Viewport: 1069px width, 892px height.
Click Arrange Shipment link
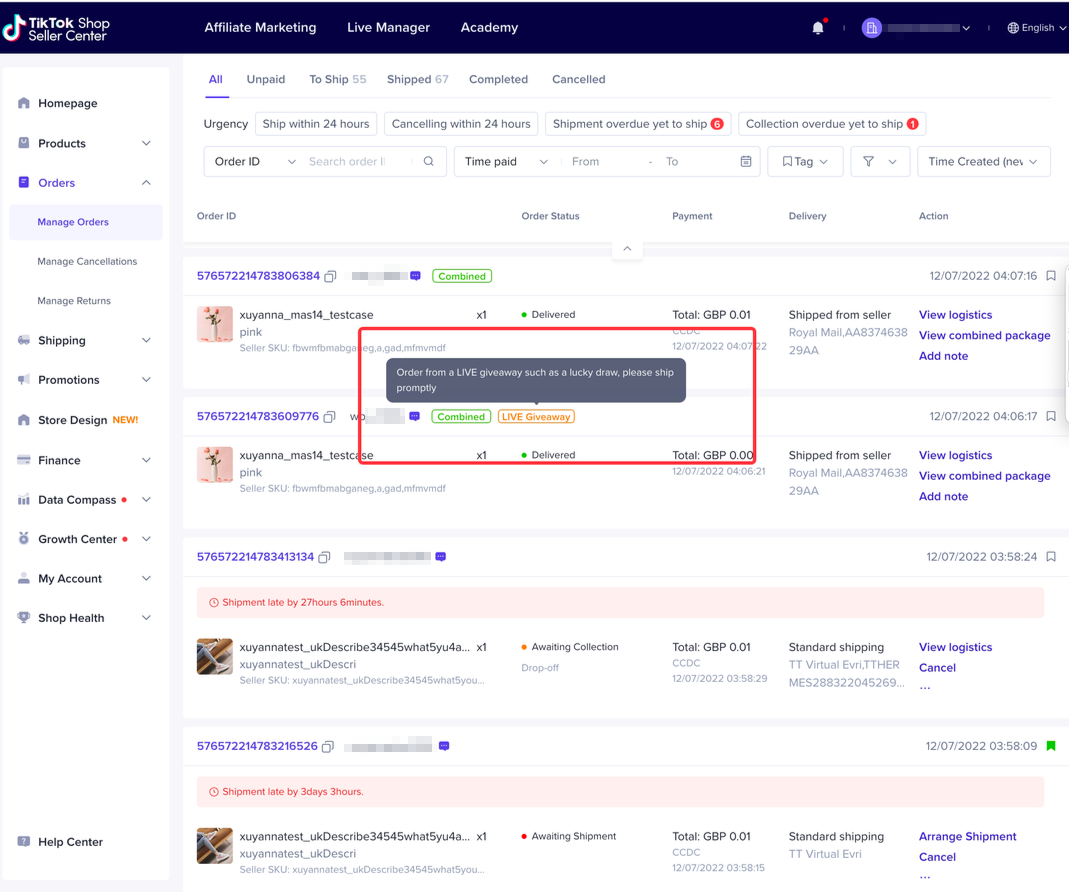click(967, 836)
